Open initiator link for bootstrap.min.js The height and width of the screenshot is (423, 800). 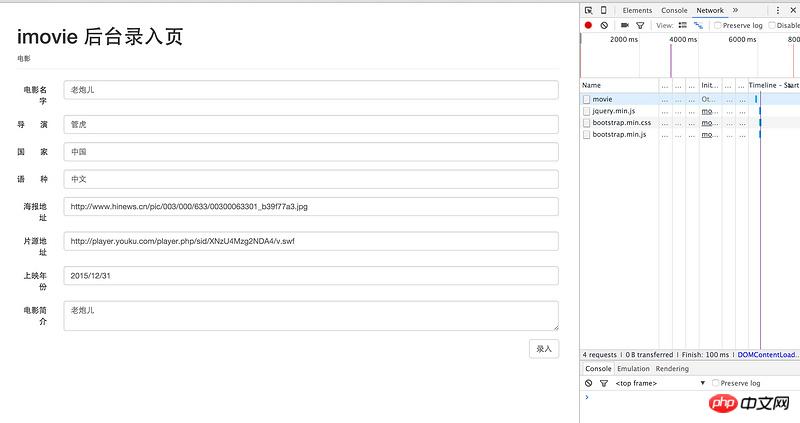point(707,135)
